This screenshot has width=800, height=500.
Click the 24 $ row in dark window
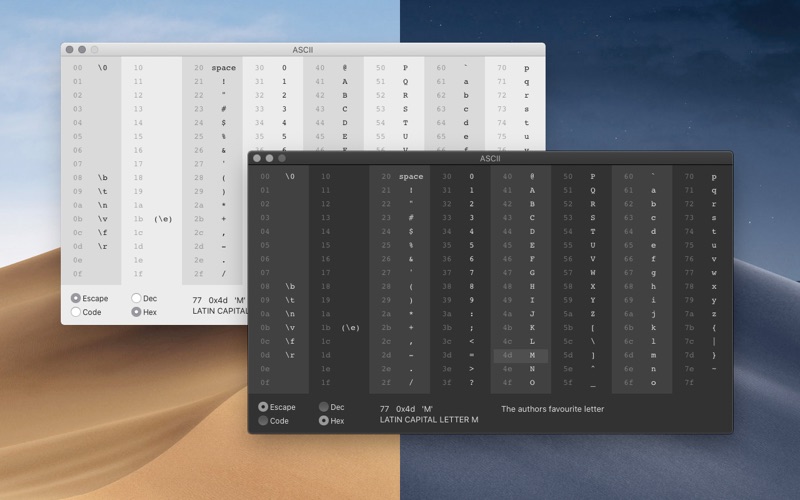click(x=399, y=232)
